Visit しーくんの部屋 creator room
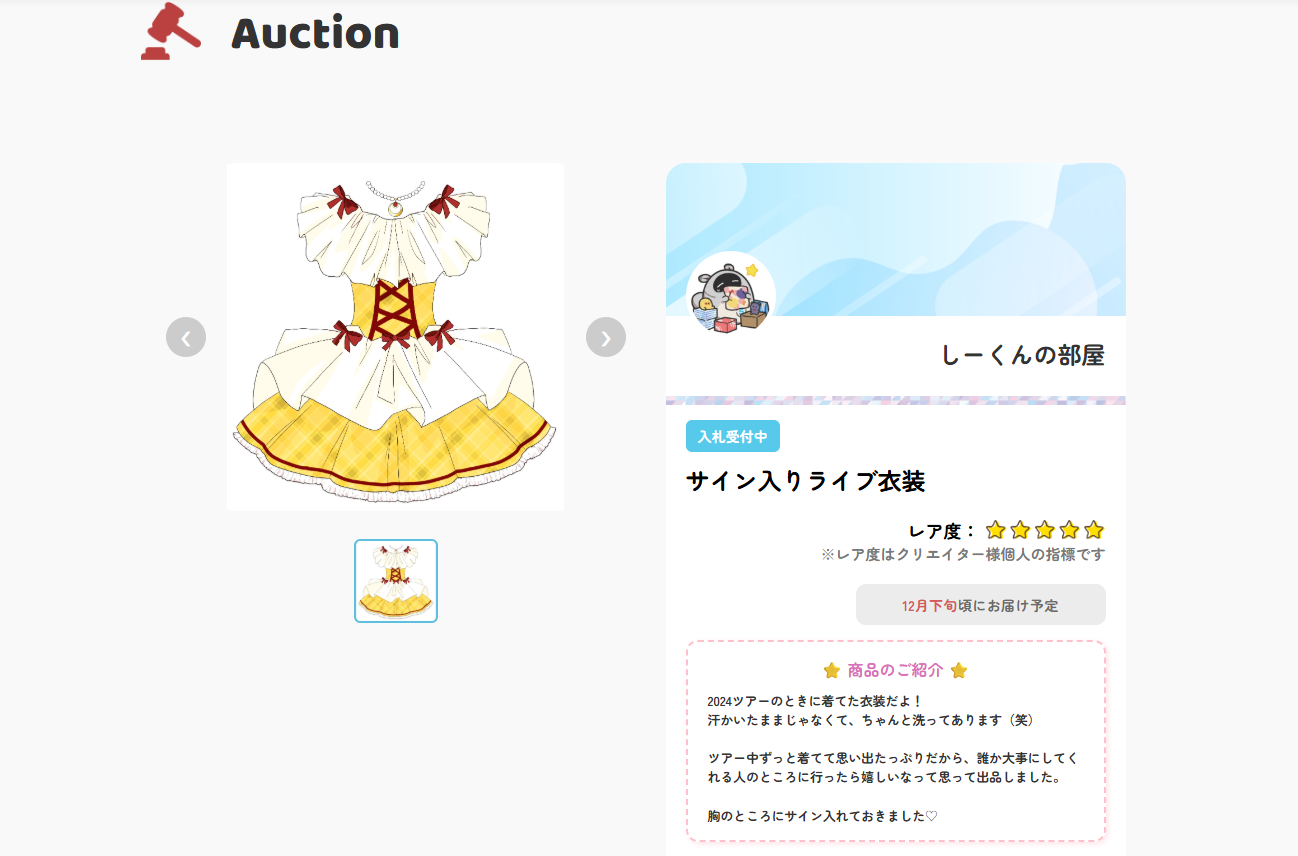Image resolution: width=1298 pixels, height=856 pixels. 1023,355
